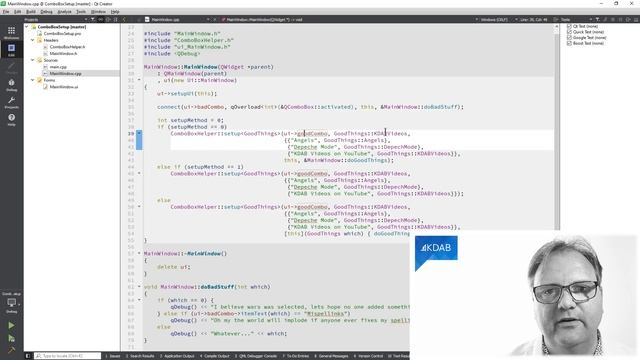Show the QML Debugger Console pane
The width and height of the screenshot is (640, 360).
pyautogui.click(x=256, y=356)
